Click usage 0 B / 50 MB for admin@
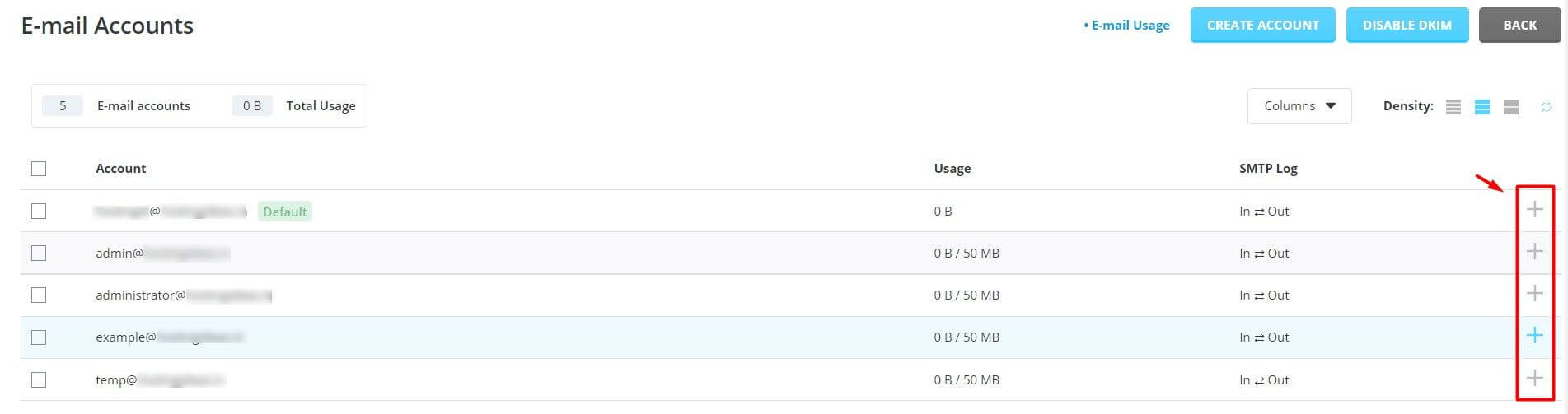The width and height of the screenshot is (1568, 414). click(x=967, y=254)
